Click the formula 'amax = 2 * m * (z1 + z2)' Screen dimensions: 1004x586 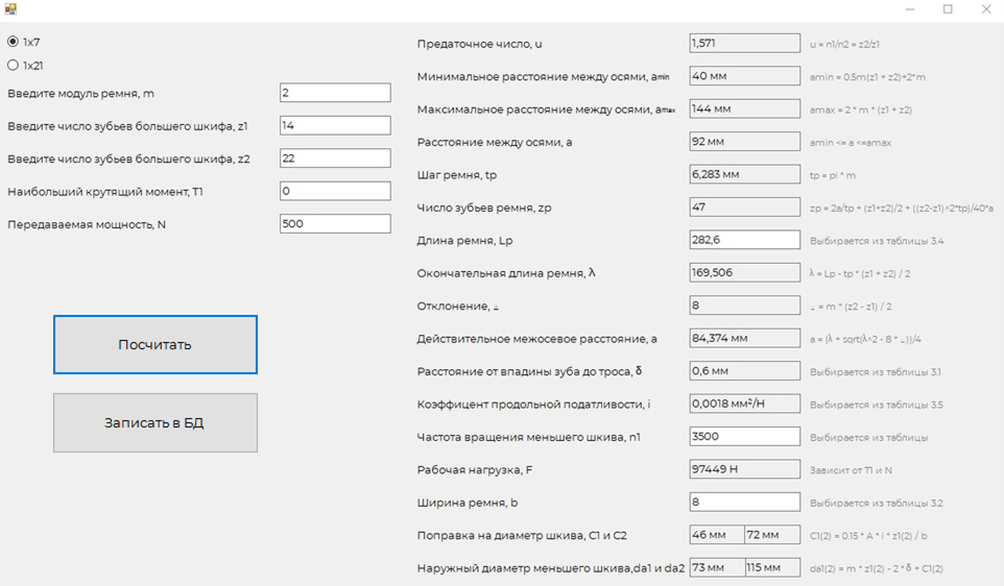click(861, 110)
